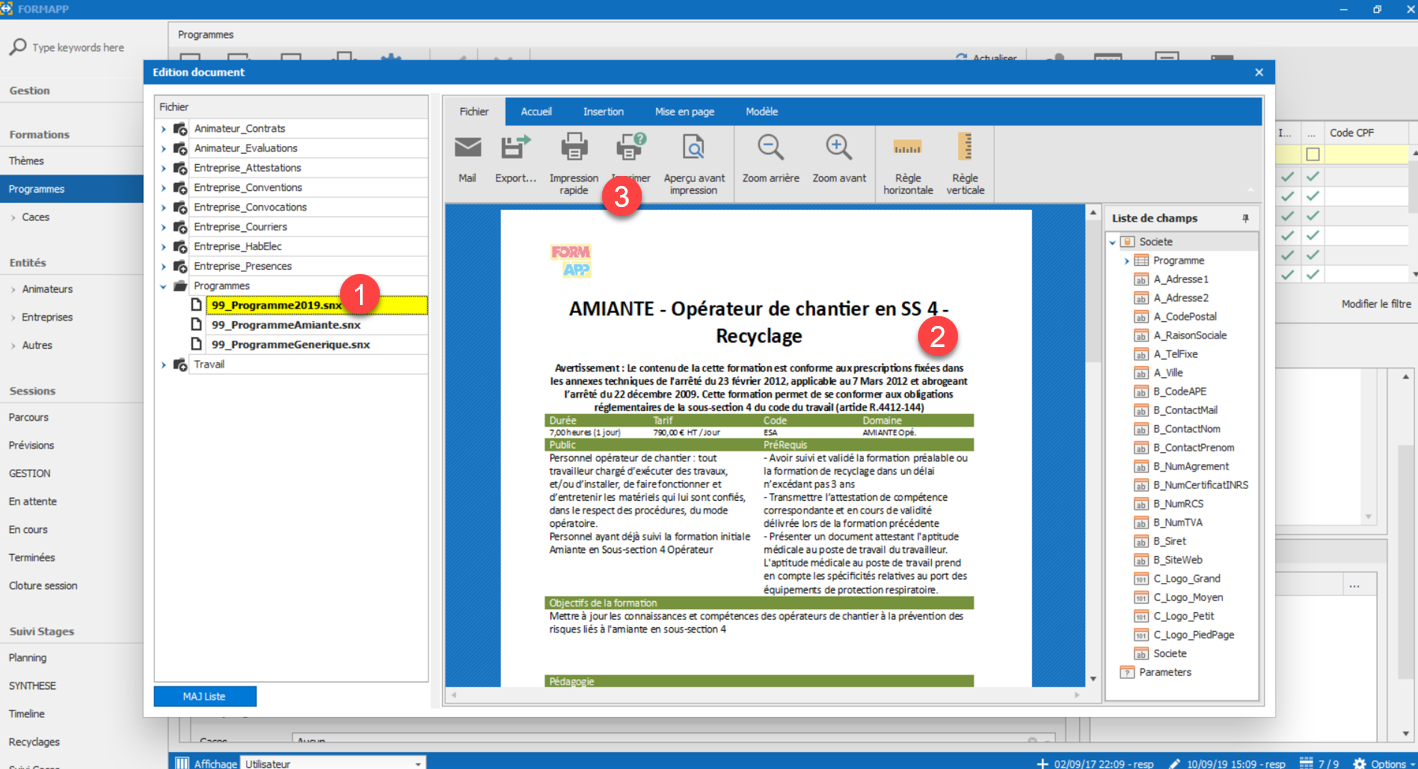Open Aperçu avant impression preview
The image size is (1418, 769).
(x=694, y=148)
